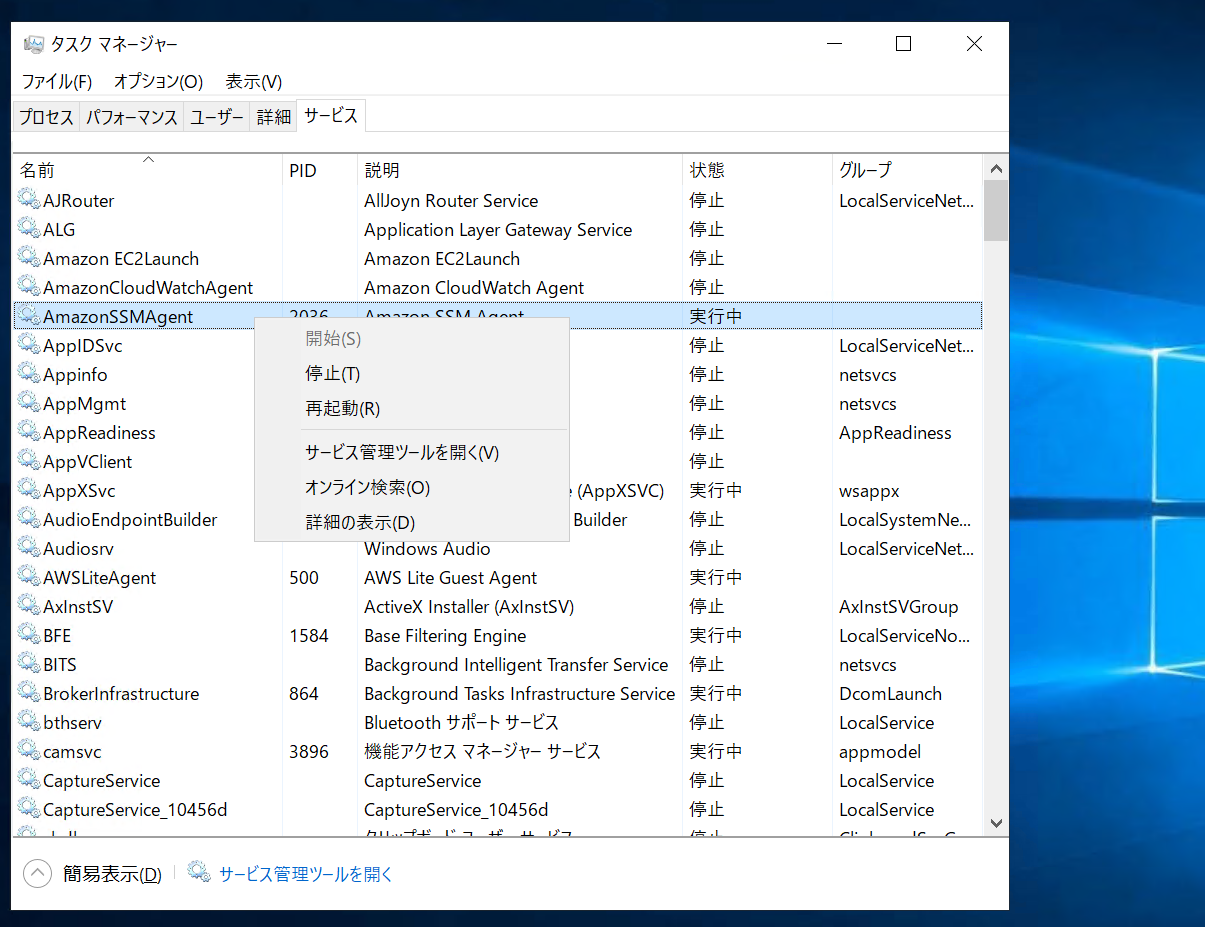The image size is (1205, 927).
Task: Click the appmodel group cell
Action: coord(880,751)
